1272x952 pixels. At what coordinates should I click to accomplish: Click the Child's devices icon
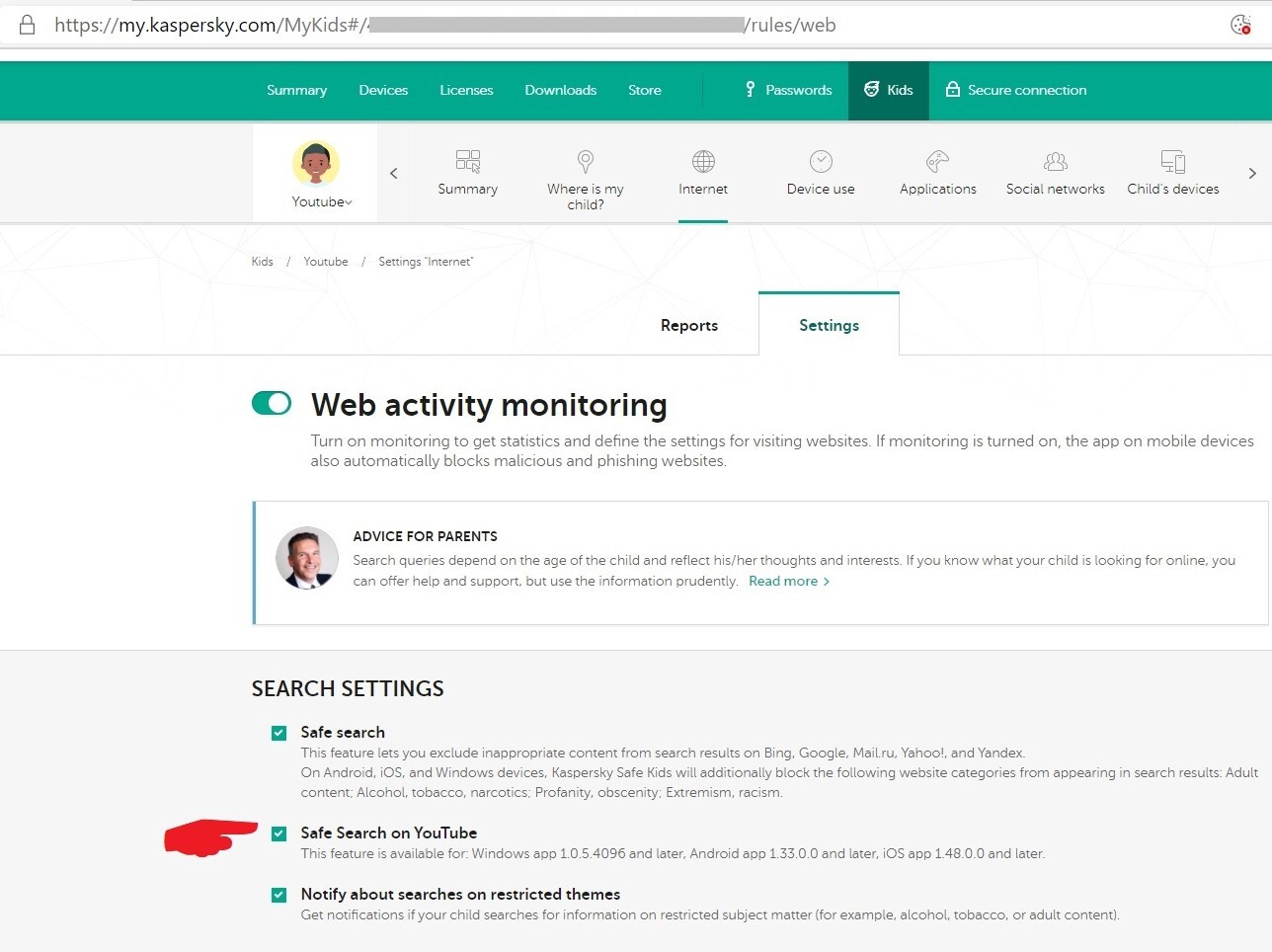(1173, 161)
